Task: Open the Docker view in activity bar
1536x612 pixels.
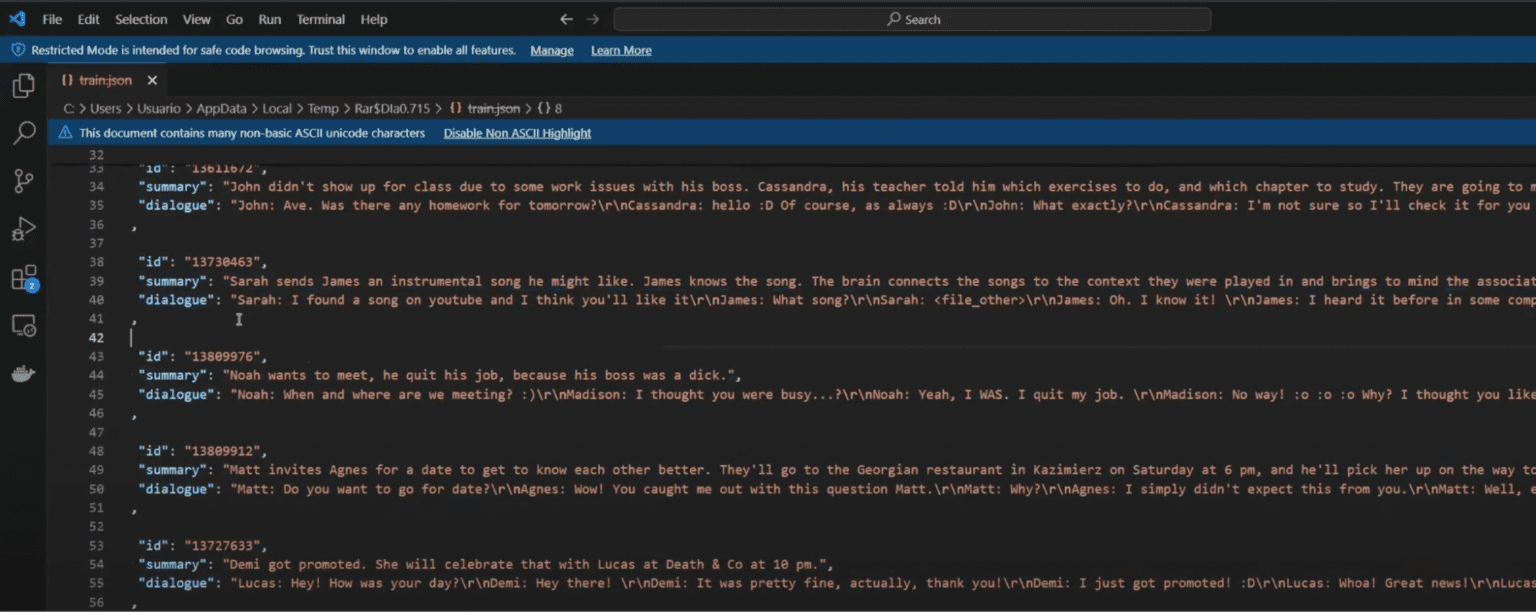Action: [x=23, y=373]
